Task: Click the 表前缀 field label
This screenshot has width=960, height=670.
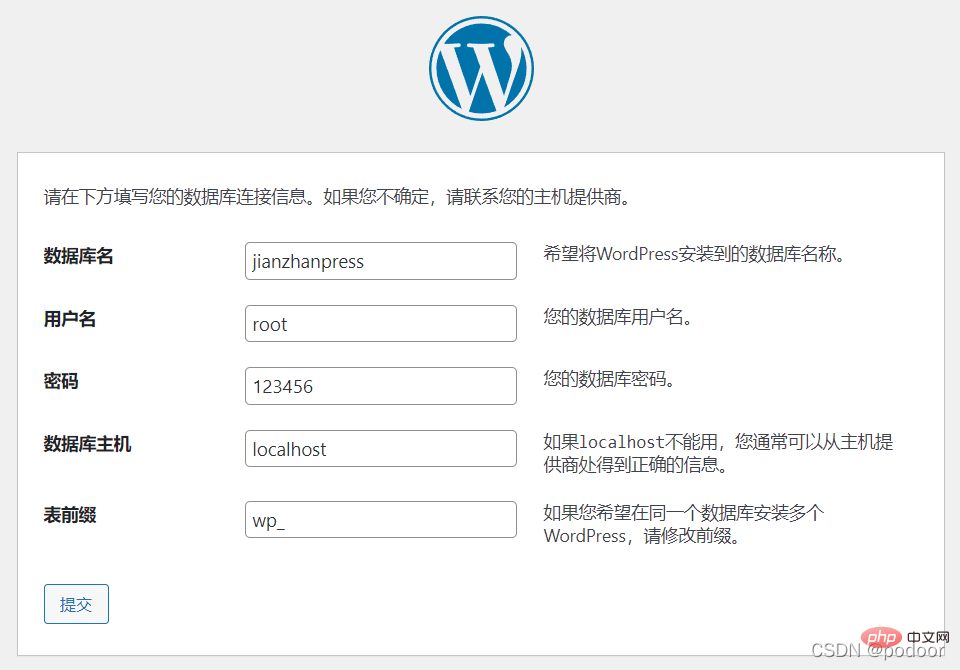Action: tap(70, 515)
